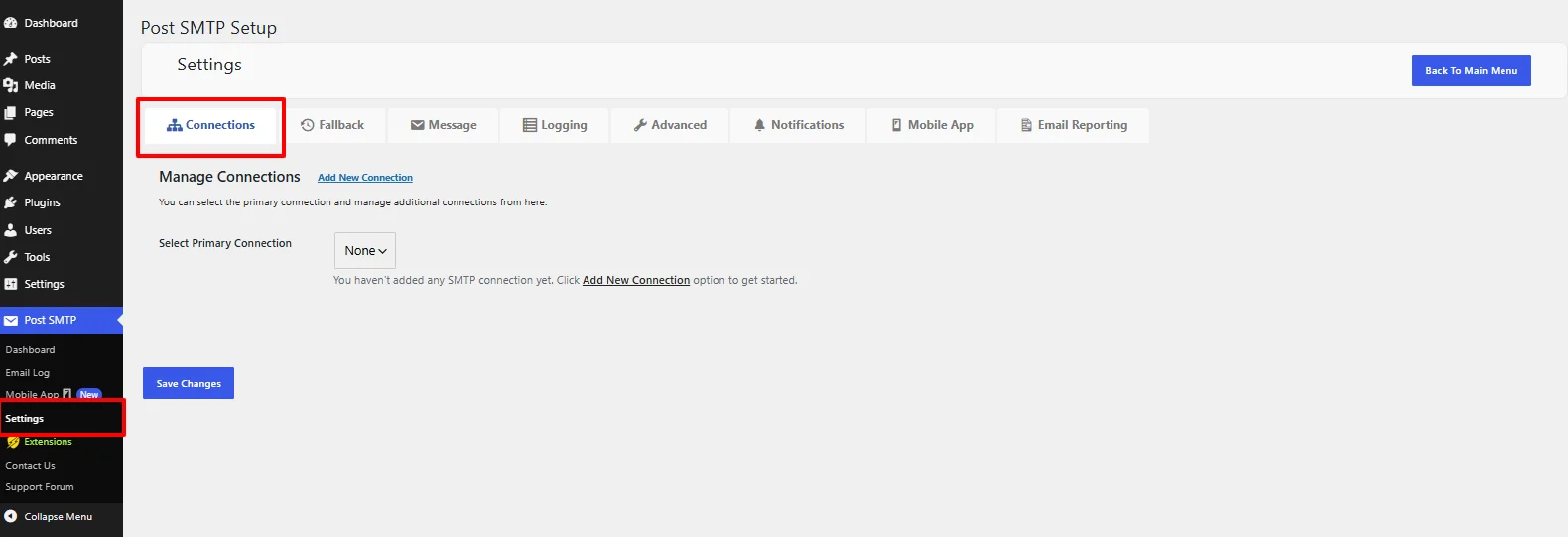Click the Save Changes button
The height and width of the screenshot is (537, 1568).
pos(189,383)
